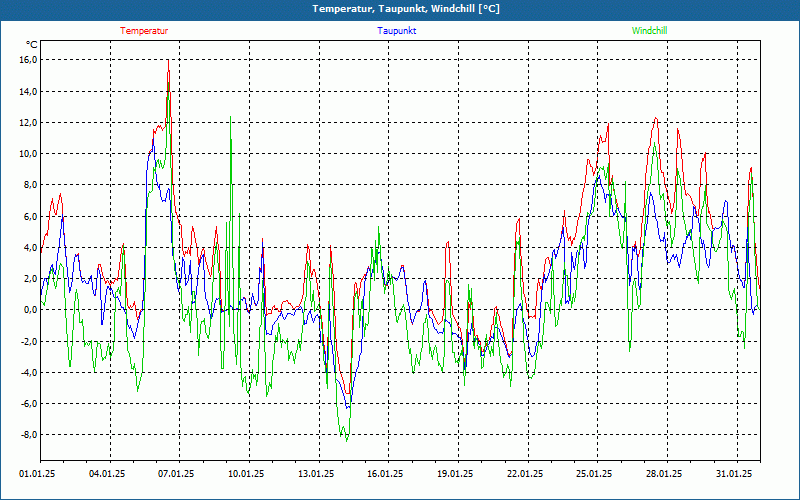Screen dimensions: 800x500
Task: Click the red Temperatur legend label
Action: coord(144,31)
